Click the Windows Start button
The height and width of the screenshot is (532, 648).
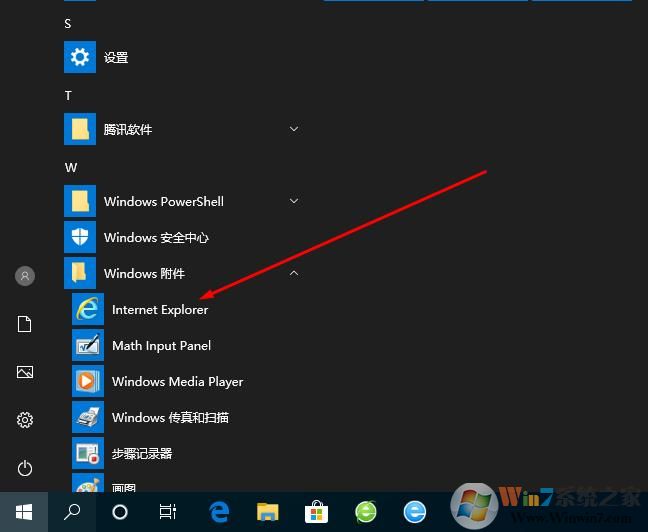(x=24, y=512)
